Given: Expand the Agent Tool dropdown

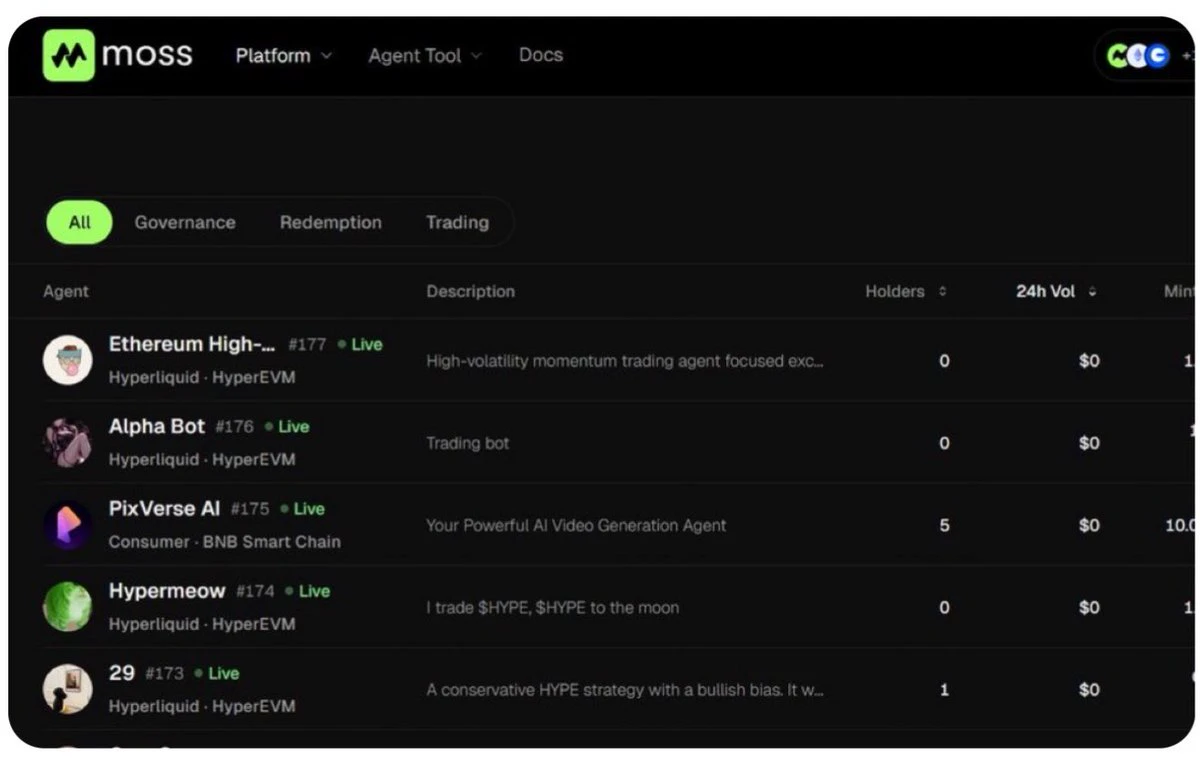Looking at the screenshot, I should [x=424, y=56].
